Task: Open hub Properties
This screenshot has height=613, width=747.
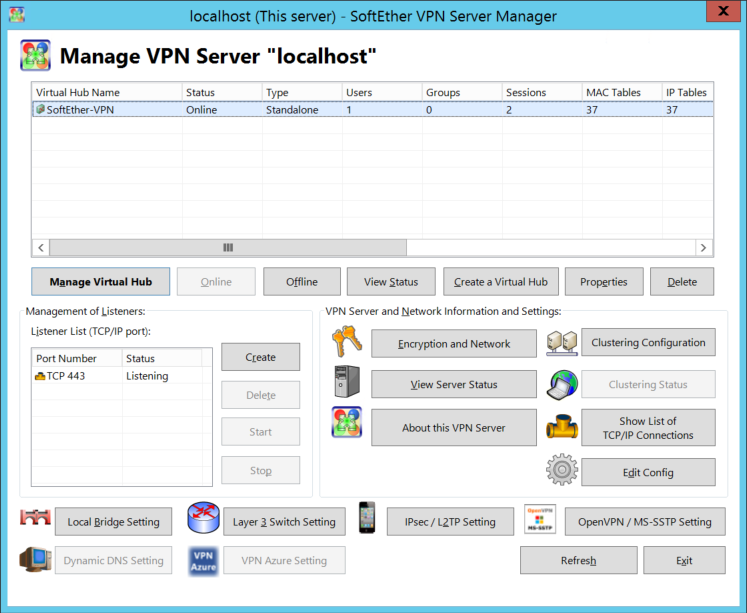Action: pos(604,281)
